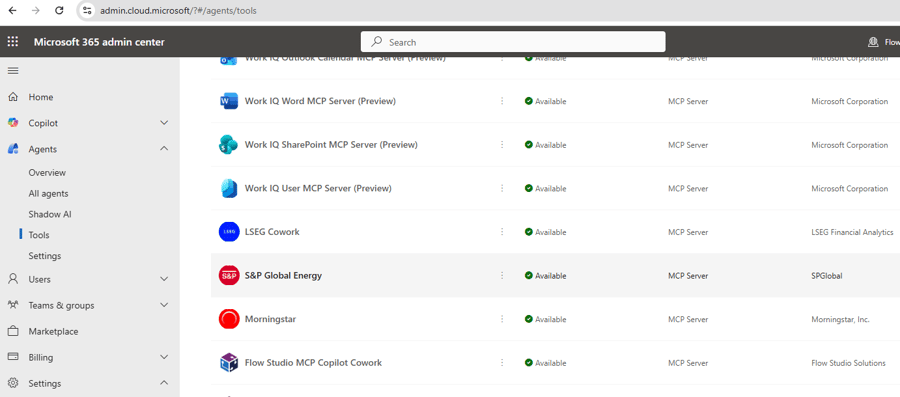Click the red Morningstar logo

click(x=229, y=319)
